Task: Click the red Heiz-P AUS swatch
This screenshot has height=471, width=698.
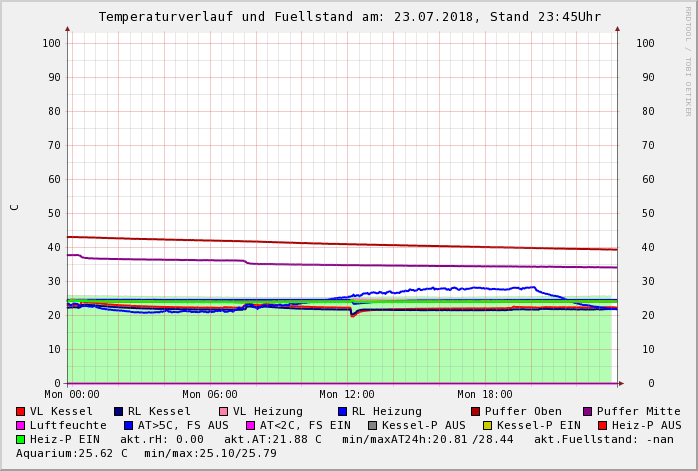Action: 602,426
